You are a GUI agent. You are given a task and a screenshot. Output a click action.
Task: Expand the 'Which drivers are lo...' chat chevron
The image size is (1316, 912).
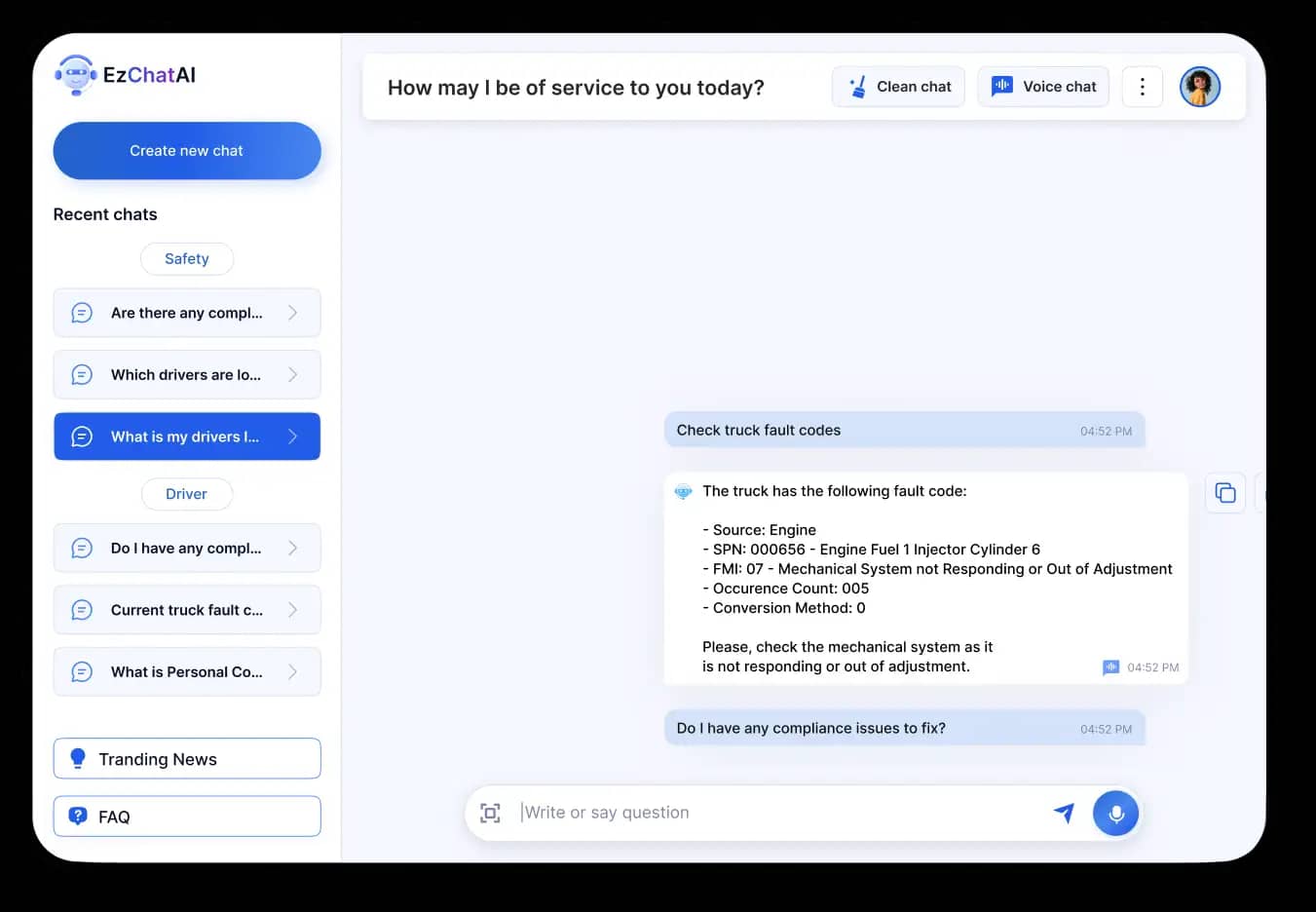[292, 375]
